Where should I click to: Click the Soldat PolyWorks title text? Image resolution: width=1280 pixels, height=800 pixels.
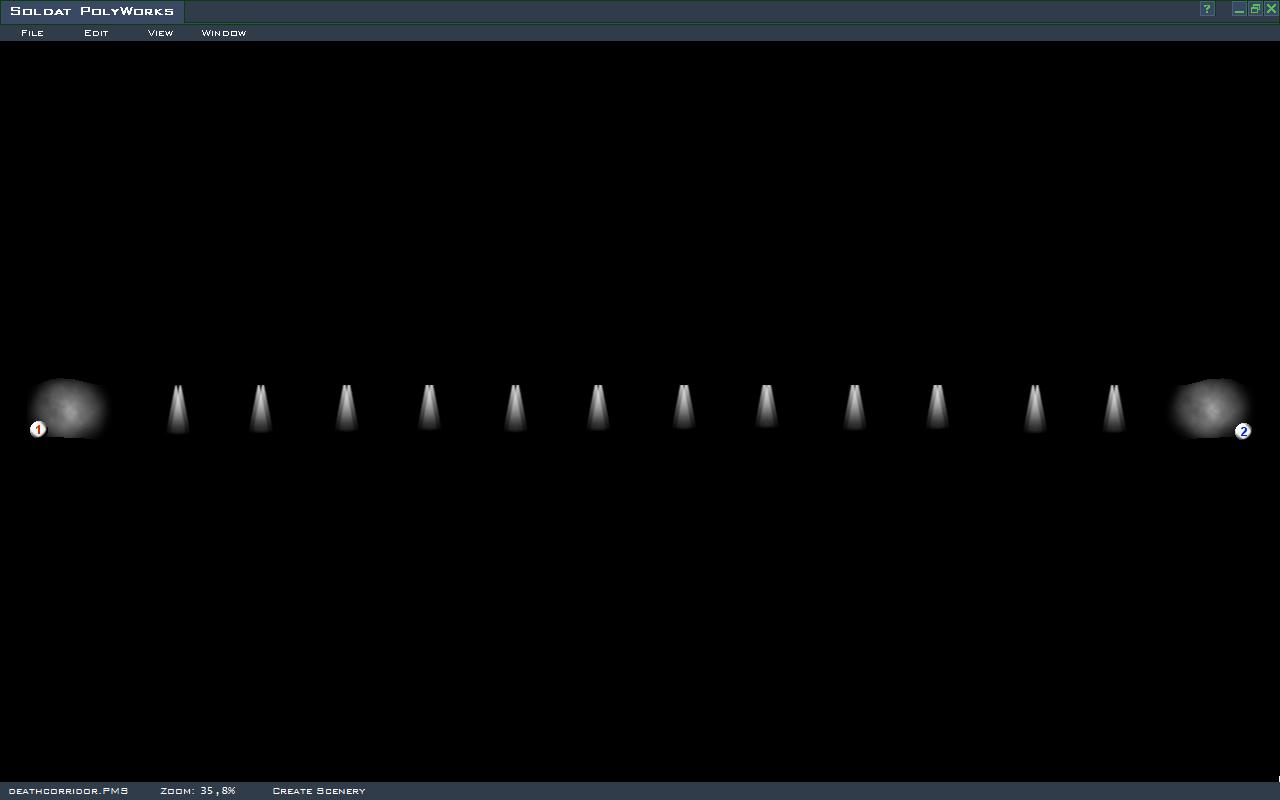pyautogui.click(x=92, y=11)
